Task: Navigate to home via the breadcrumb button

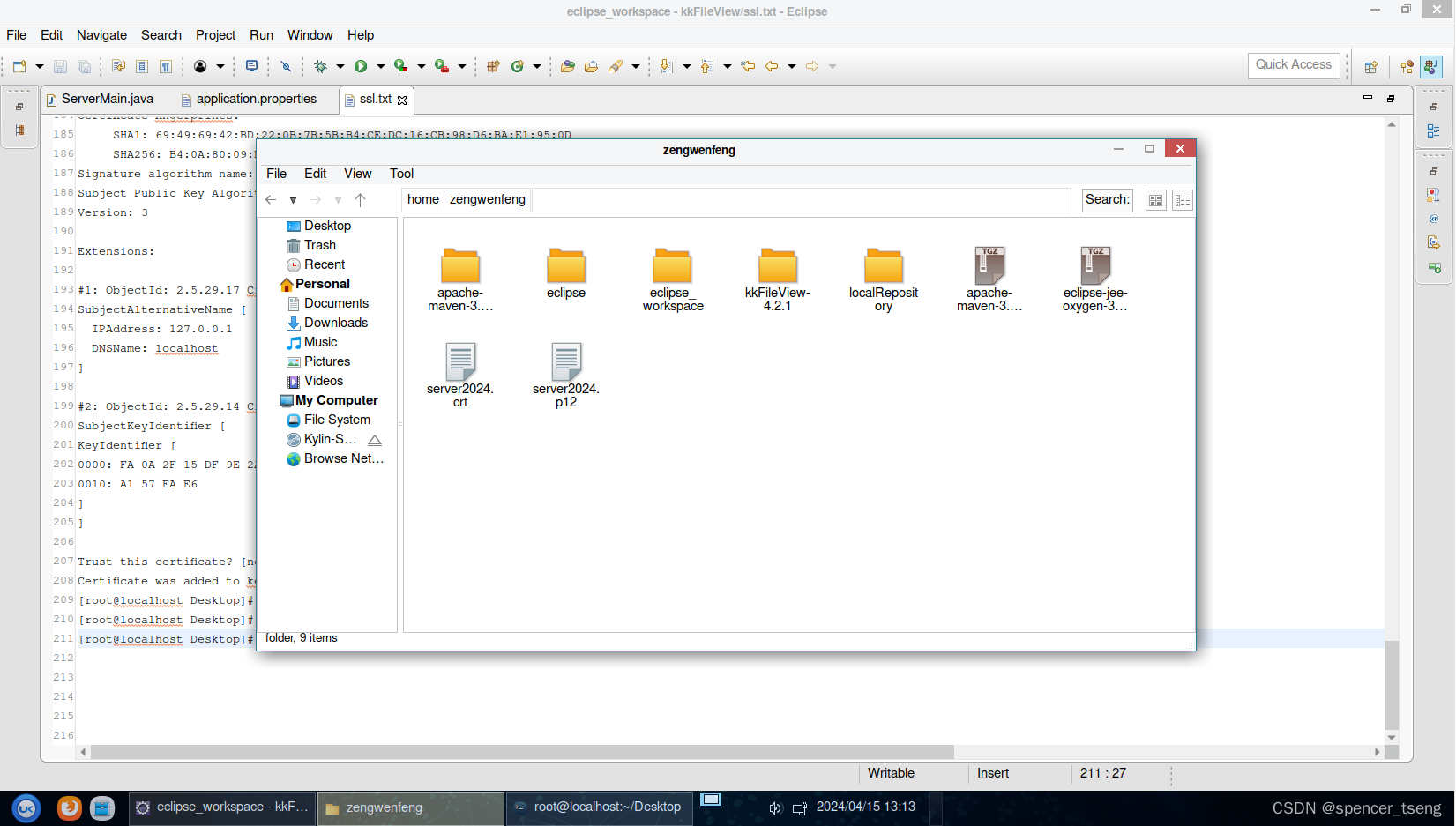Action: click(422, 200)
